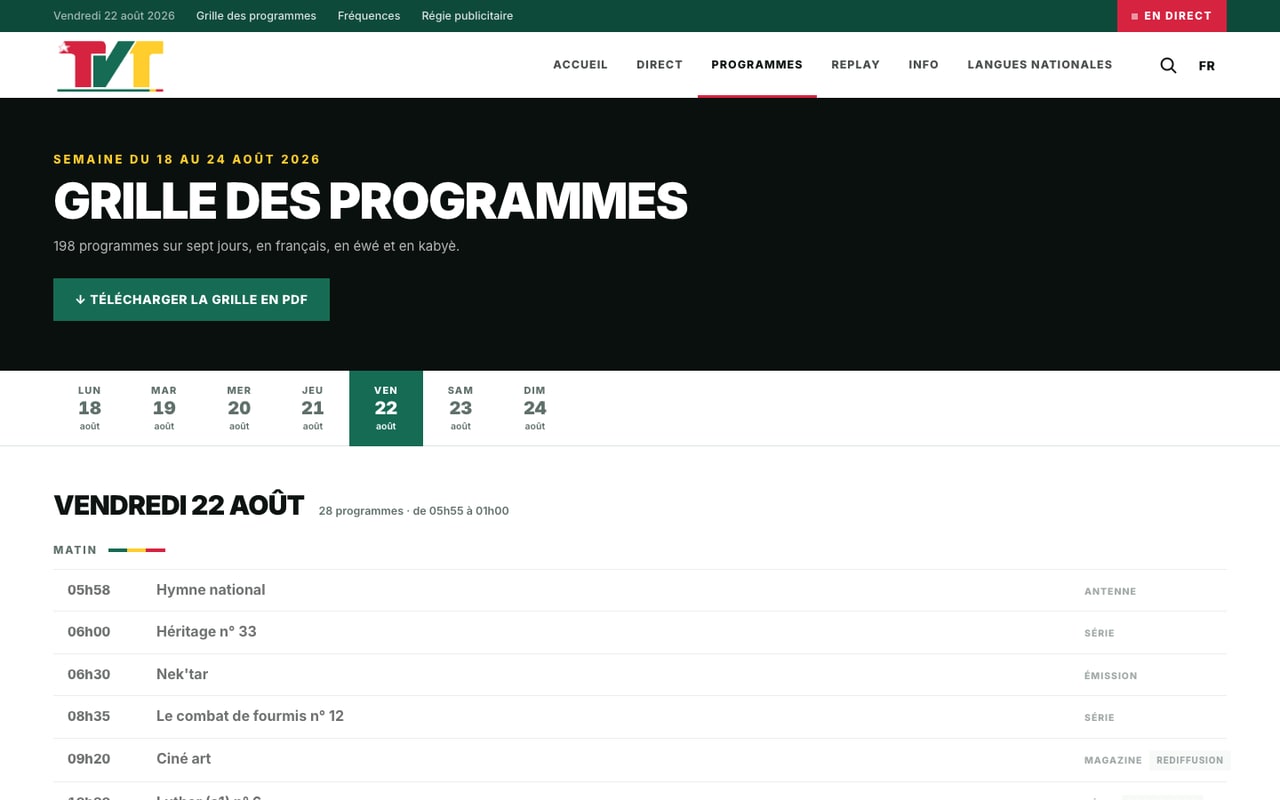The height and width of the screenshot is (800, 1280).
Task: Click the 08h35 time slot
Action: pyautogui.click(x=89, y=716)
